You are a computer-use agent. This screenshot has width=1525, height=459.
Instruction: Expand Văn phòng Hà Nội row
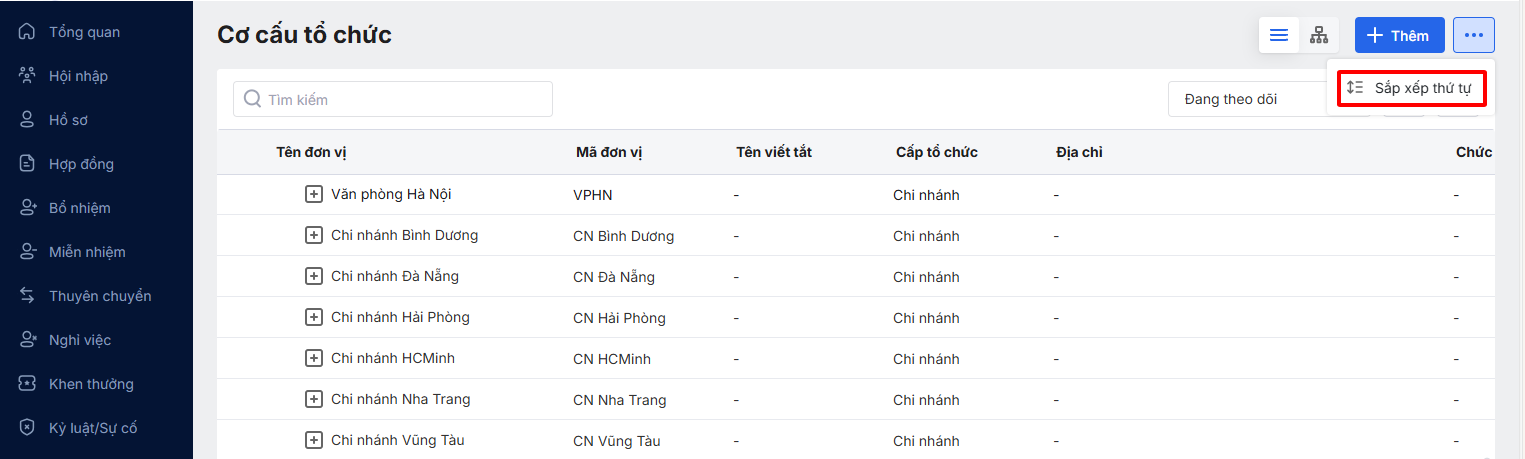pyautogui.click(x=314, y=194)
